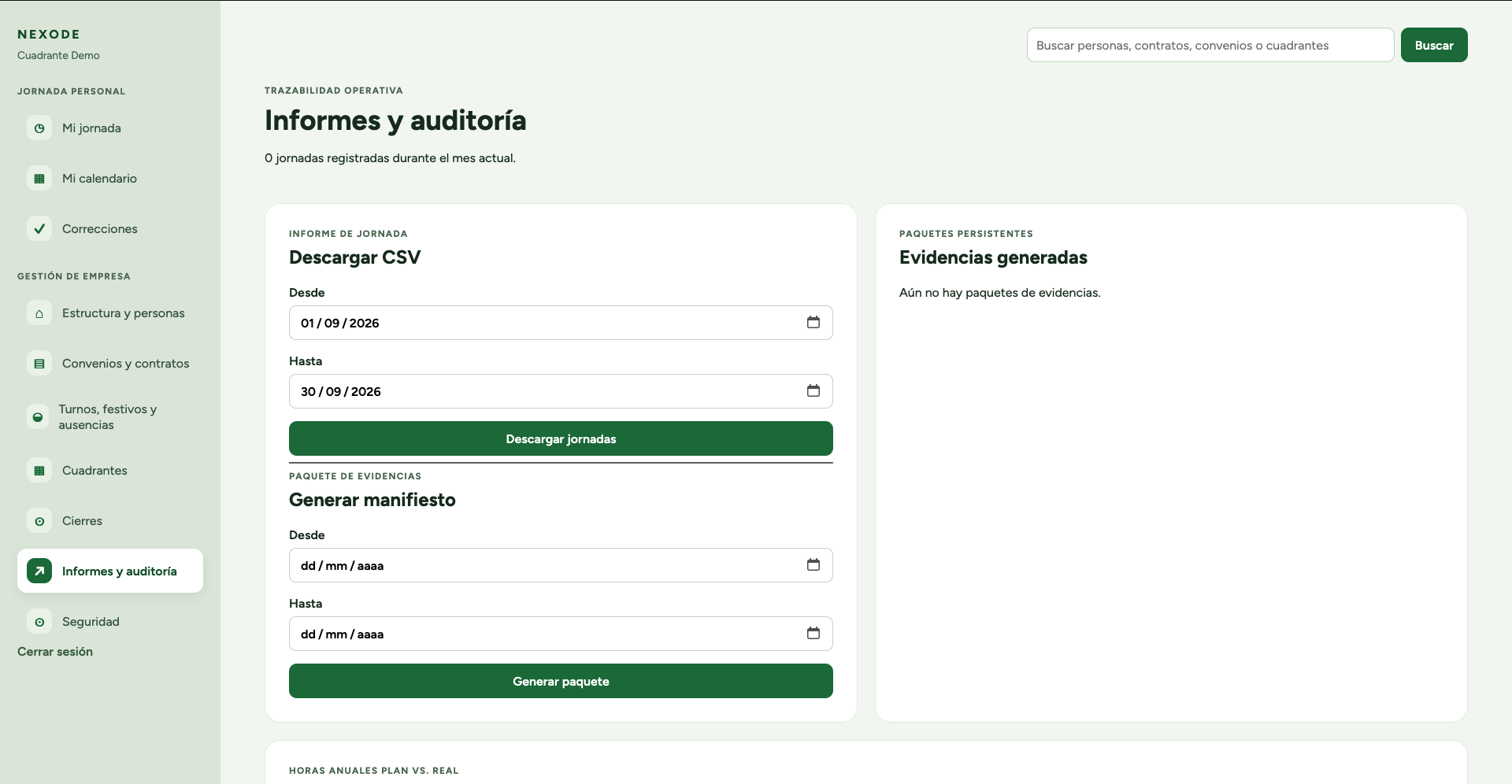
Task: Click the empty manifiesto Hasta date field
Action: tap(561, 634)
